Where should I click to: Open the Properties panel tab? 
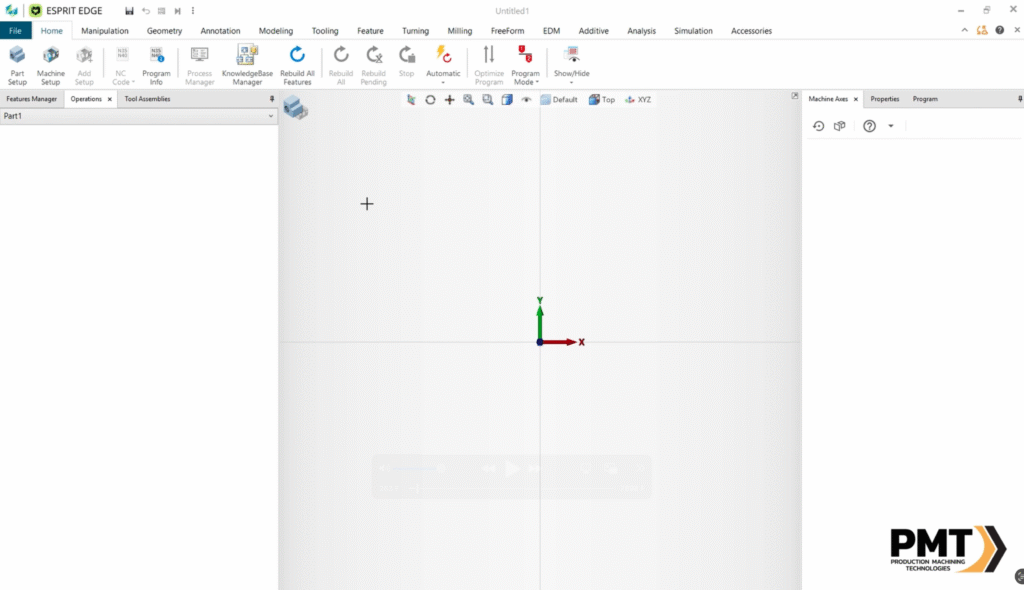click(x=884, y=98)
